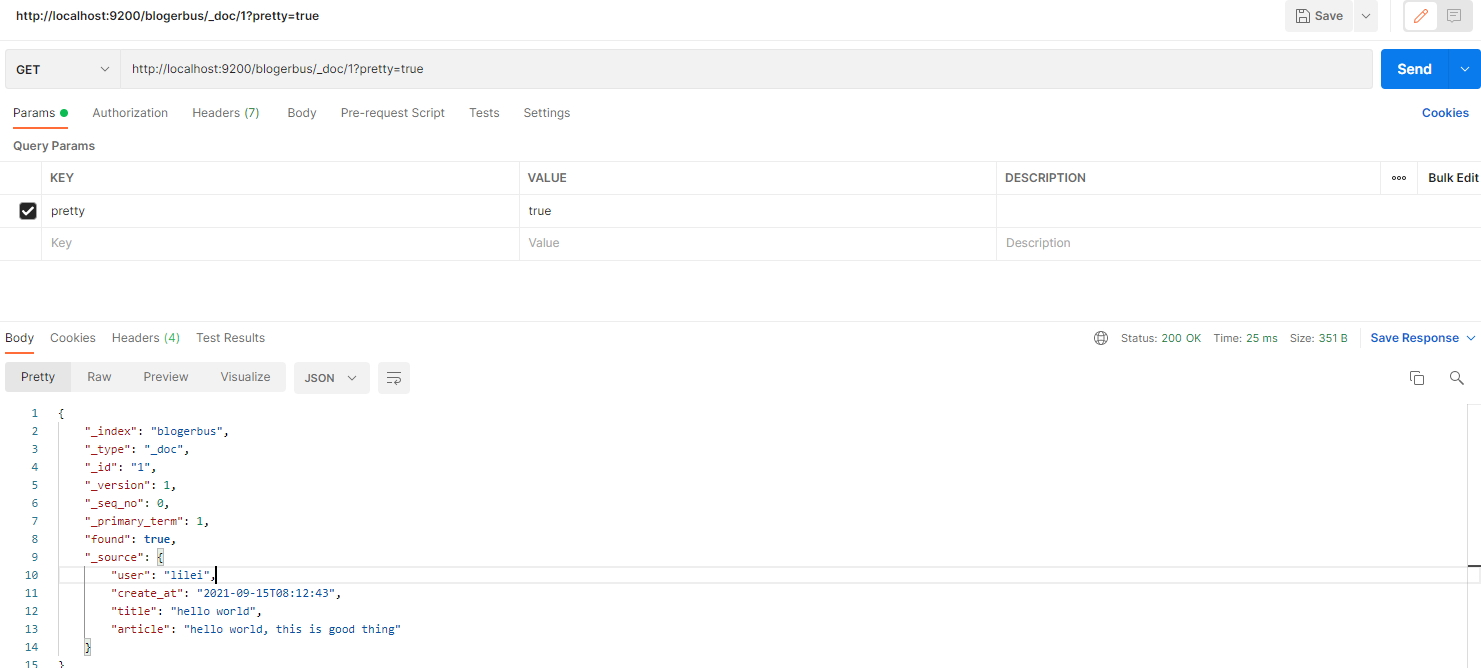Click the Status: 200 OK text

click(x=1161, y=338)
